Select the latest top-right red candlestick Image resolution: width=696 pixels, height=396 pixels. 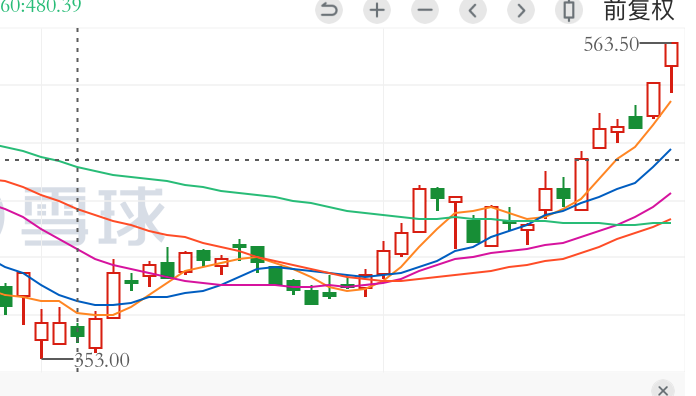point(671,67)
